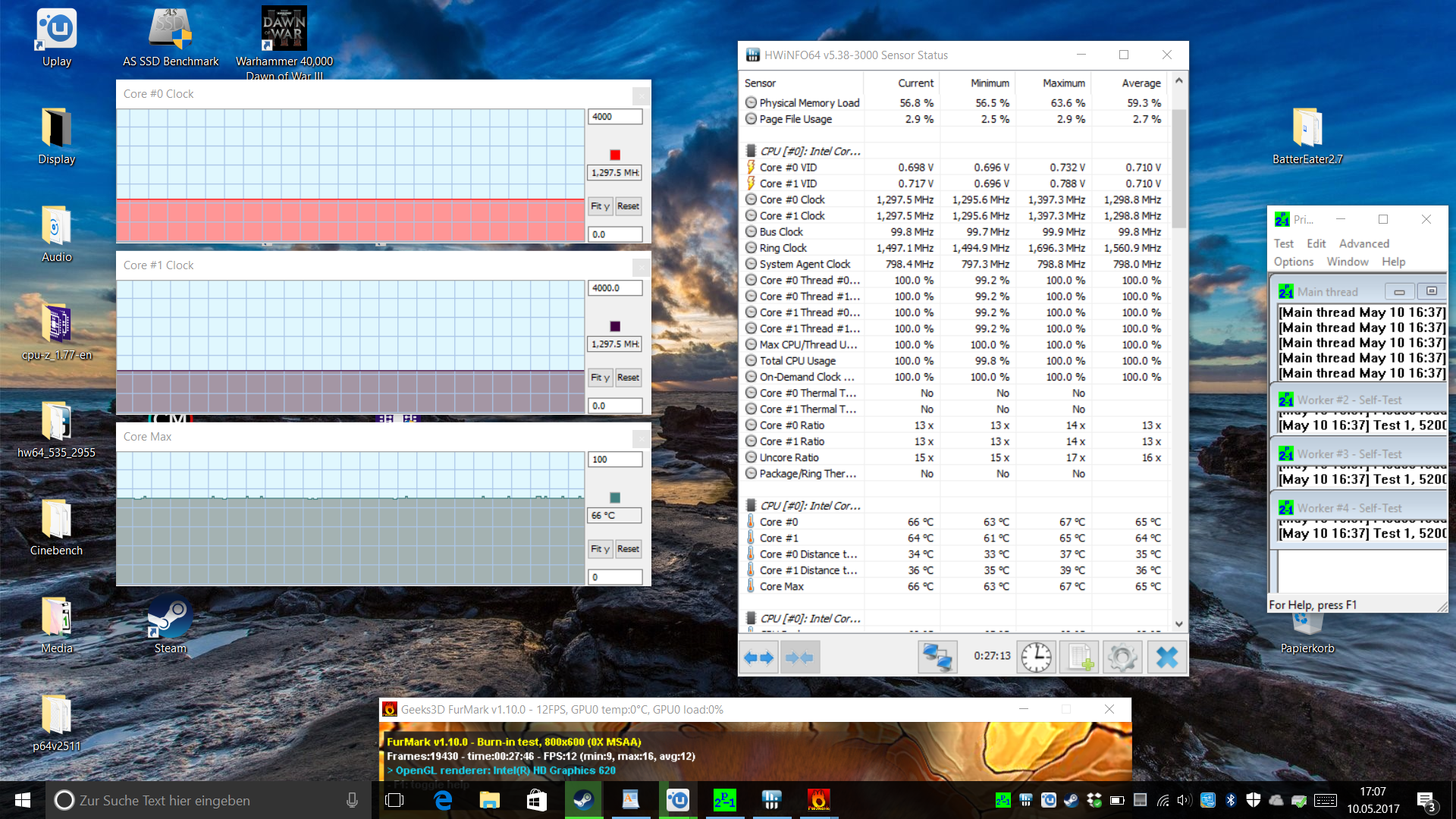1456x819 pixels.
Task: Close sensors with the blue X icon
Action: point(1166,657)
